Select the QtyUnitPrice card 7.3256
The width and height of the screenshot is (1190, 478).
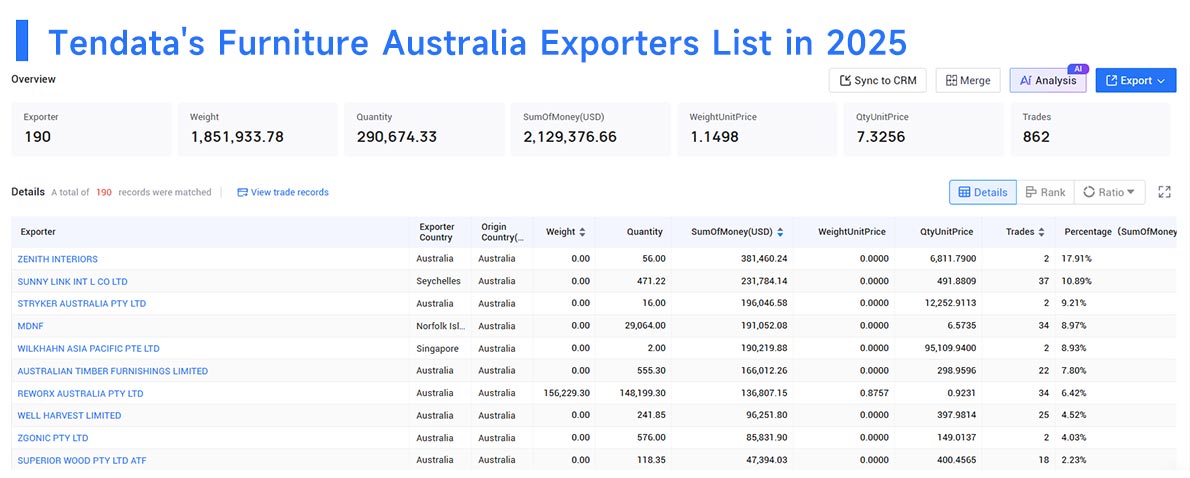click(924, 129)
